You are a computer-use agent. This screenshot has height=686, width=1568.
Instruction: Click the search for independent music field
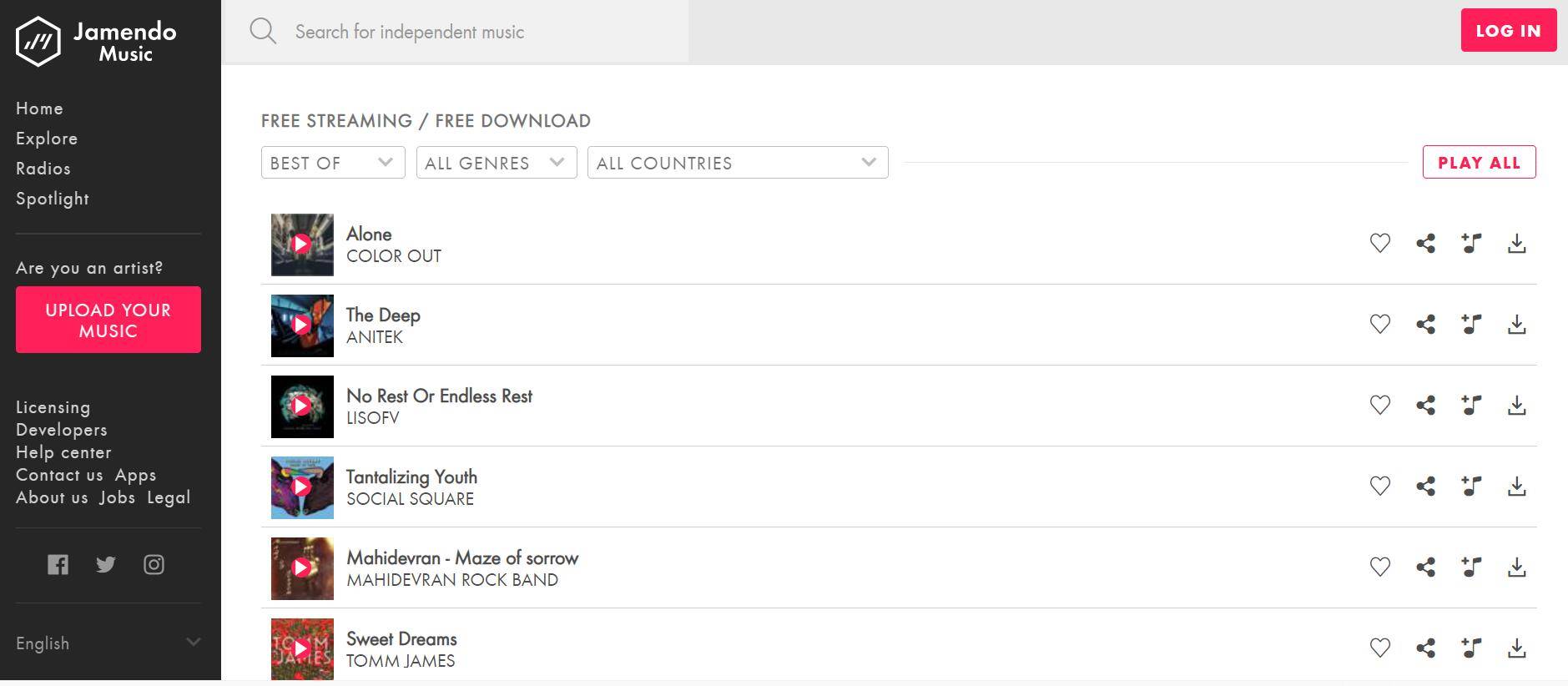[456, 32]
